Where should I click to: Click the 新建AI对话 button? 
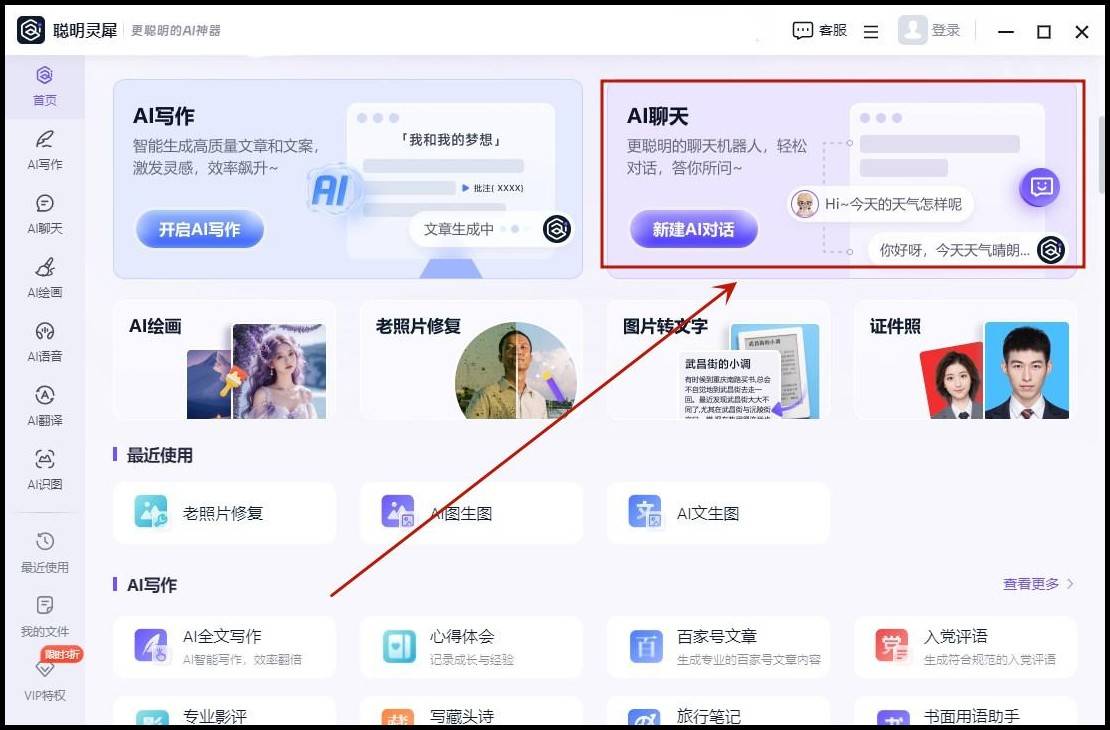[x=693, y=229]
